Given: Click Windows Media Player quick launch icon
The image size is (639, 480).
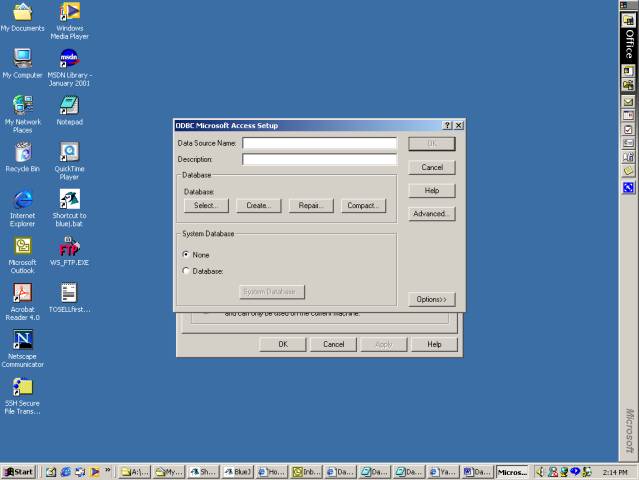Looking at the screenshot, I should tap(95, 472).
